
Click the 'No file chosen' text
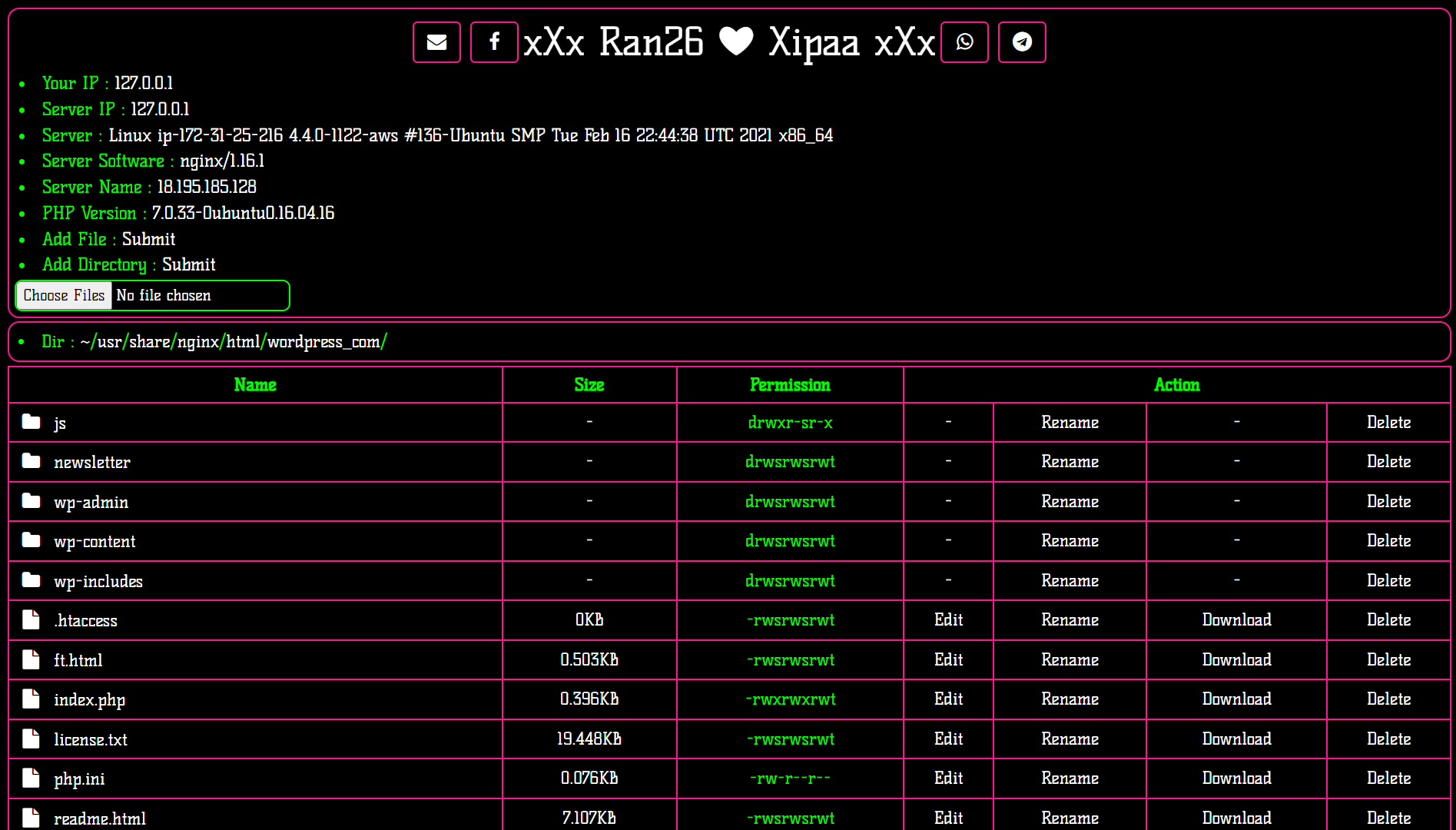164,296
